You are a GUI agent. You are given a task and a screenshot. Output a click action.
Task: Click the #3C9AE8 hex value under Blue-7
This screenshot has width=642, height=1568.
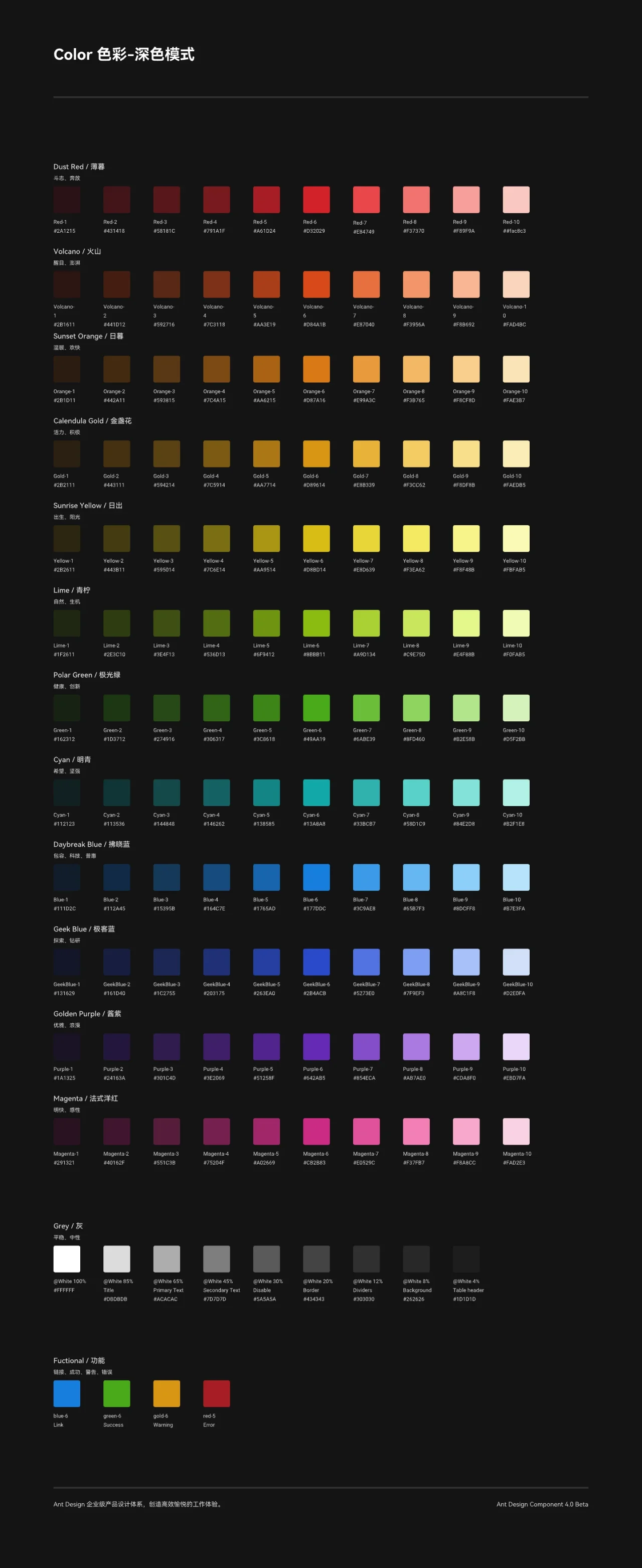(x=365, y=908)
